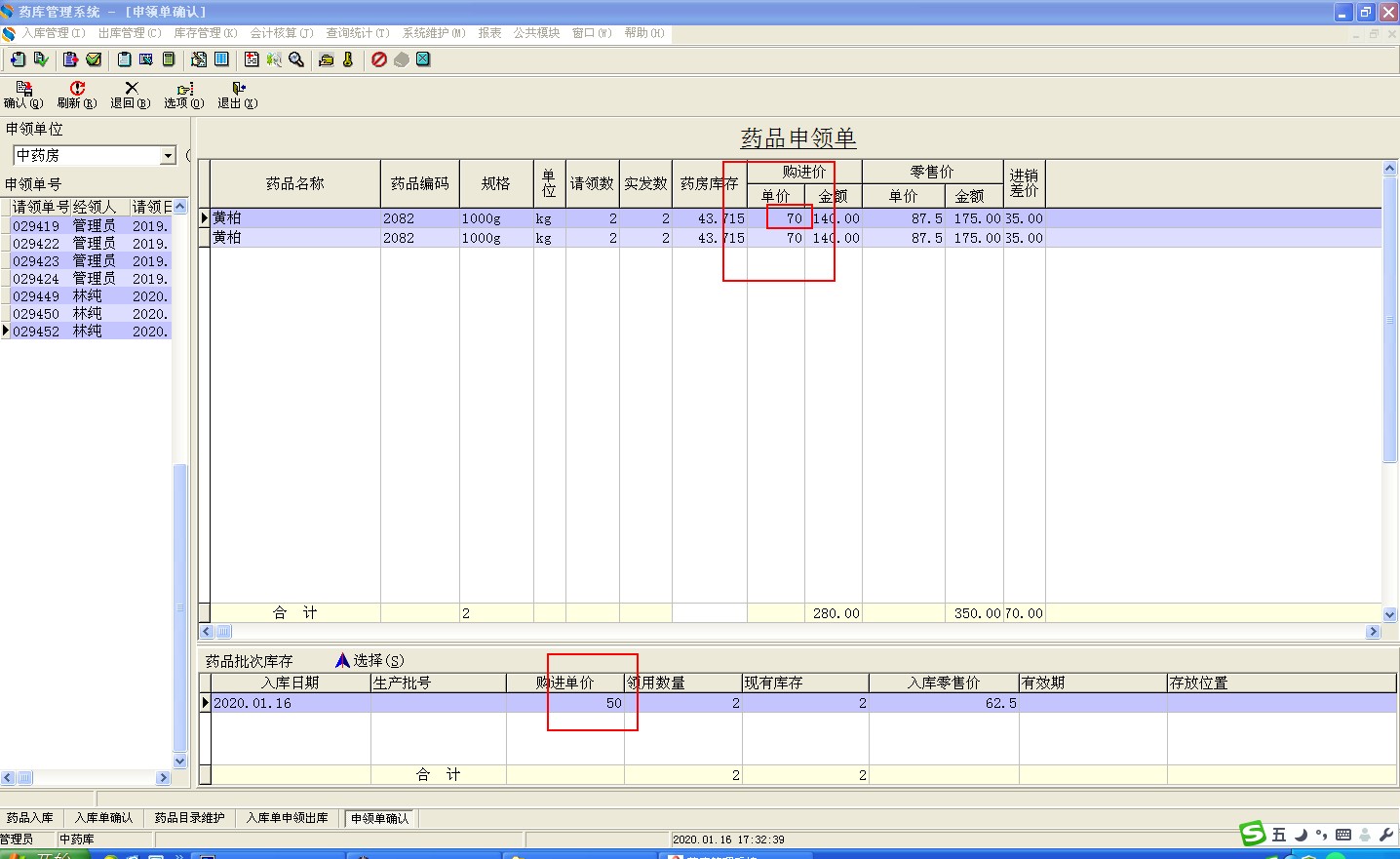1400x859 pixels.
Task: Open the 入库管理 menu
Action: coord(54,33)
